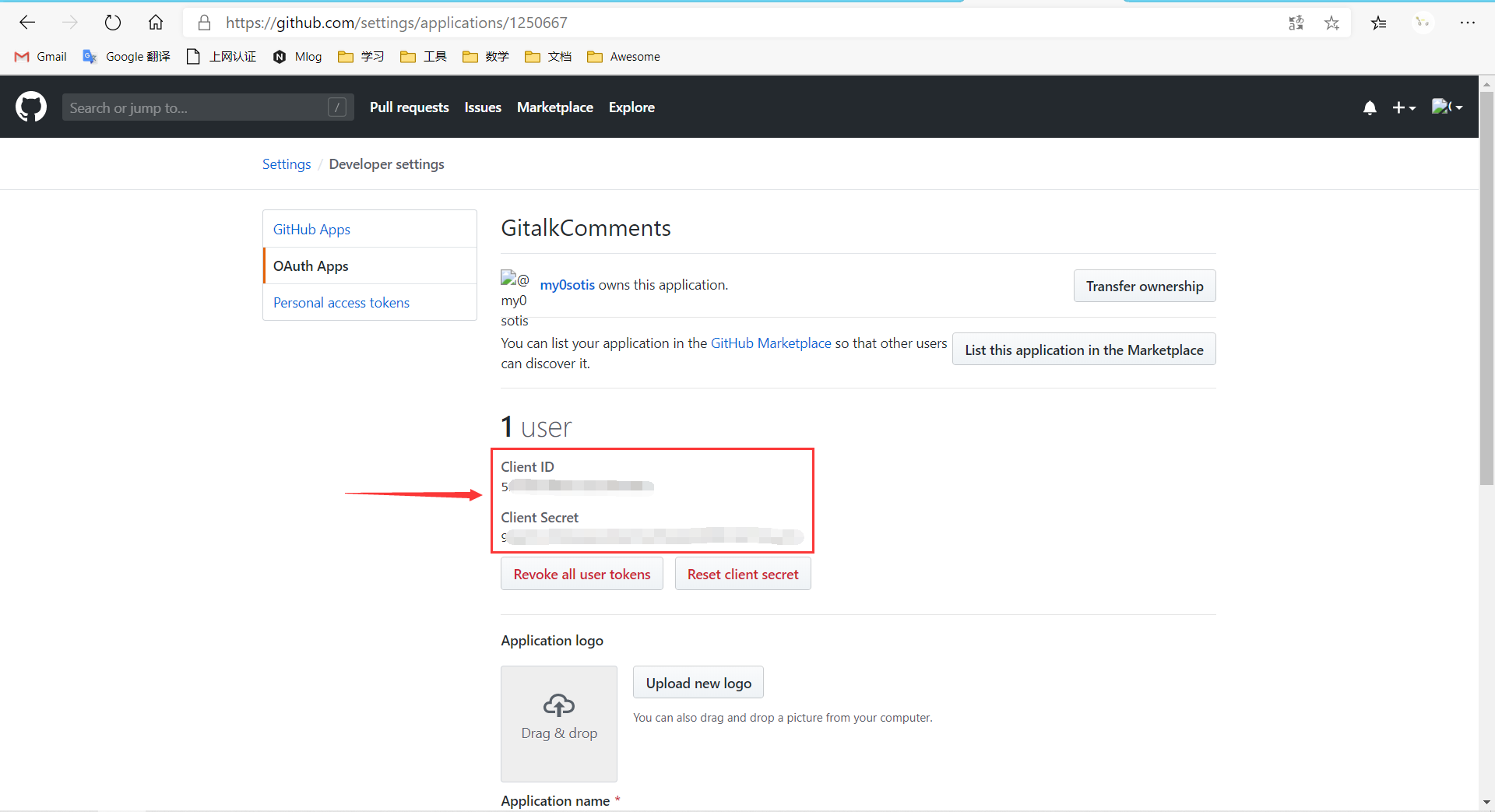Open the 工具 bookmarks folder

(424, 57)
